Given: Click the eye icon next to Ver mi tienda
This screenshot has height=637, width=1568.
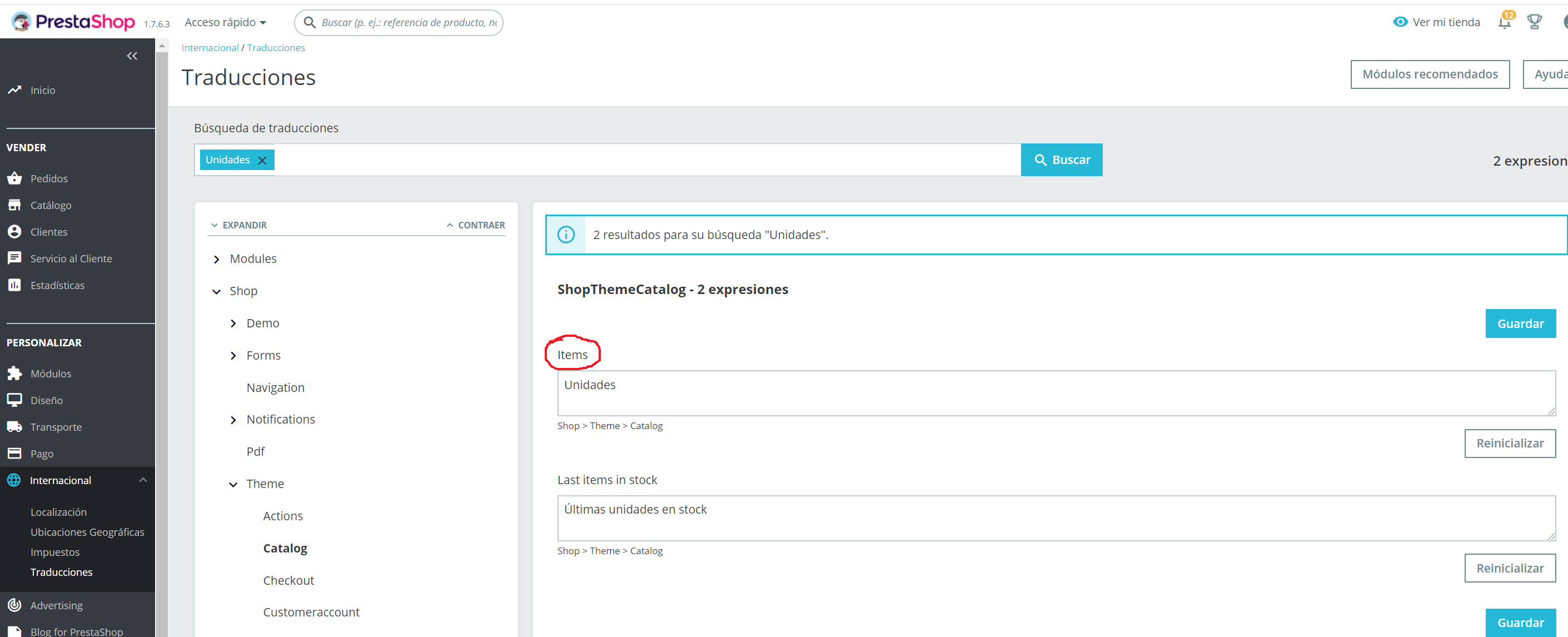Looking at the screenshot, I should [1400, 22].
